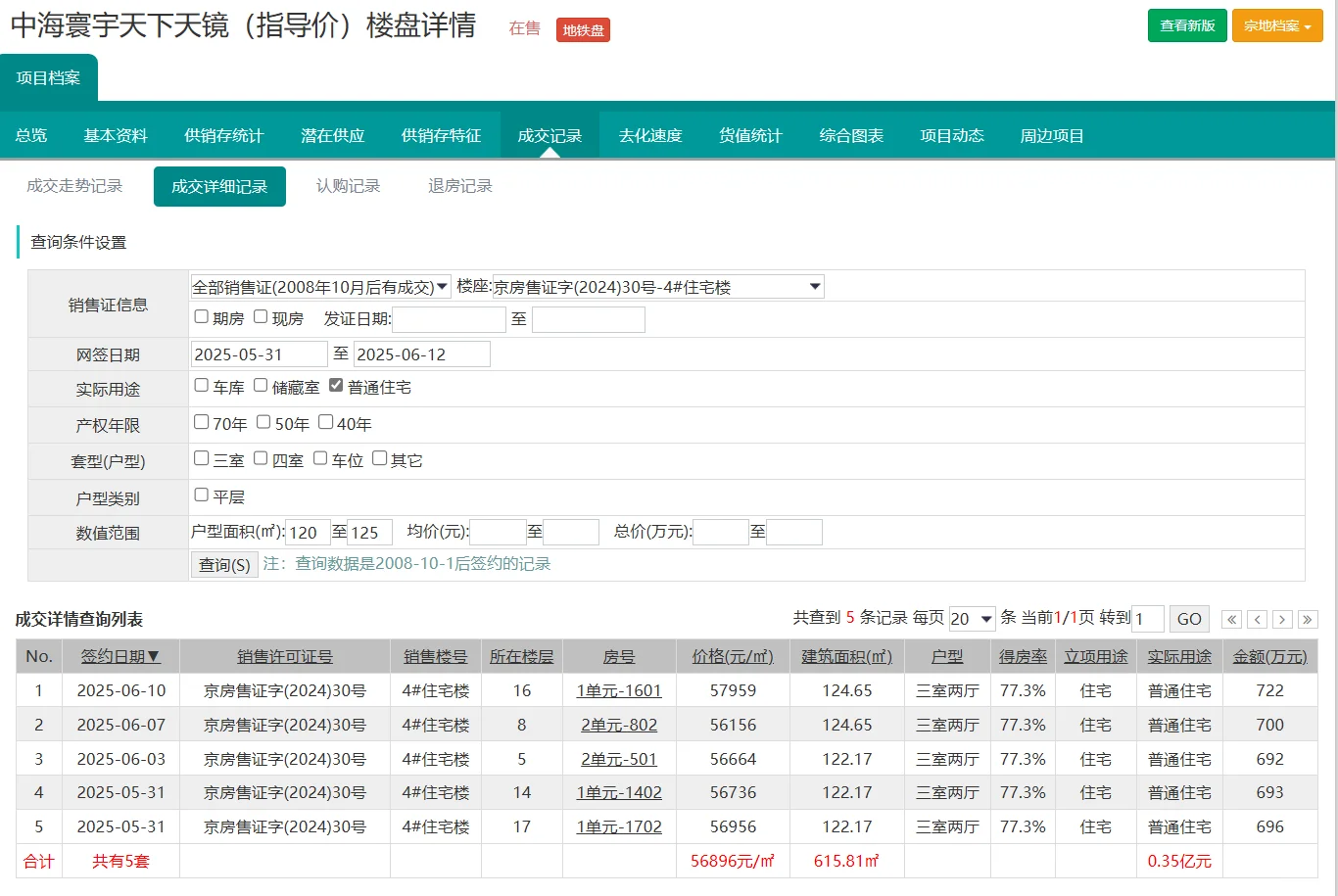The image size is (1338, 896).
Task: Click the 网签日期 end date field
Action: 421,354
